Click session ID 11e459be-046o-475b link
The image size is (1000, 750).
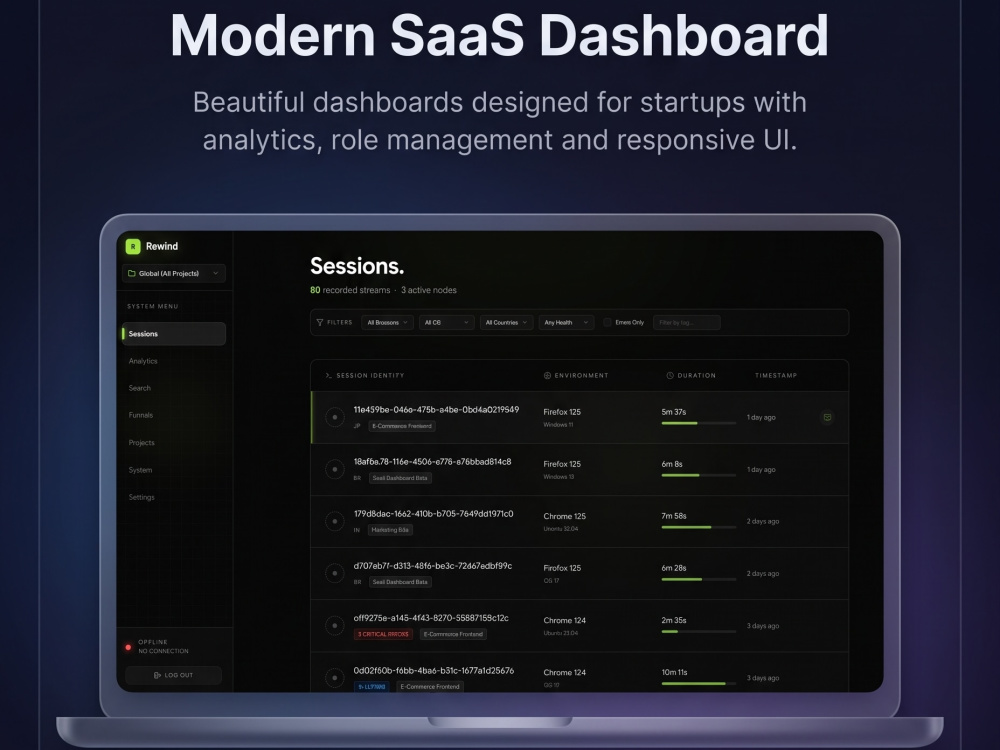tap(436, 409)
